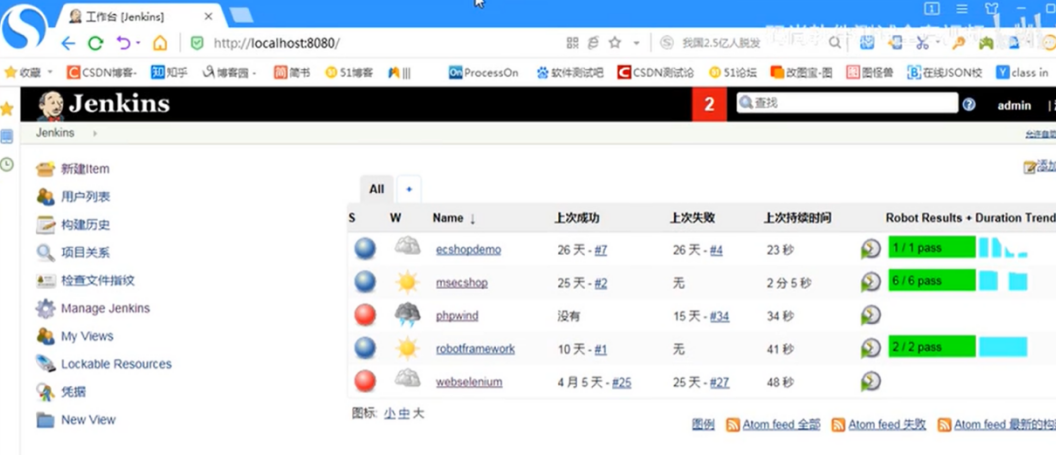Viewport: 1056px width, 465px height.
Task: Open msecshop job
Action: (x=461, y=283)
